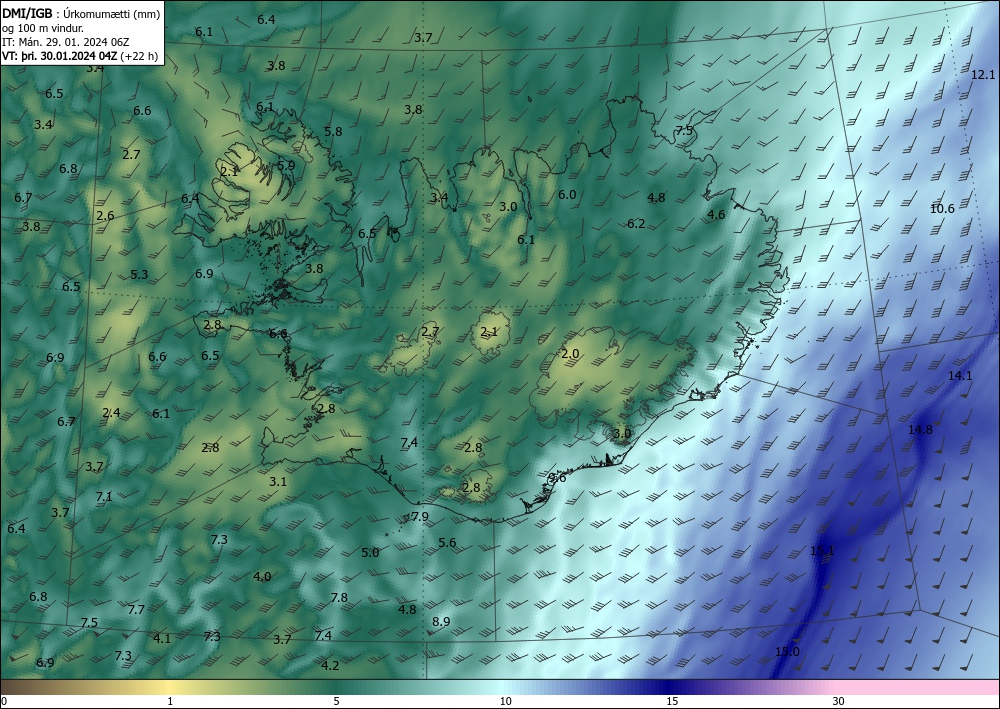Screen dimensions: 1000x709
Task: Click the 4.1 value on the map
Action: pos(162,638)
